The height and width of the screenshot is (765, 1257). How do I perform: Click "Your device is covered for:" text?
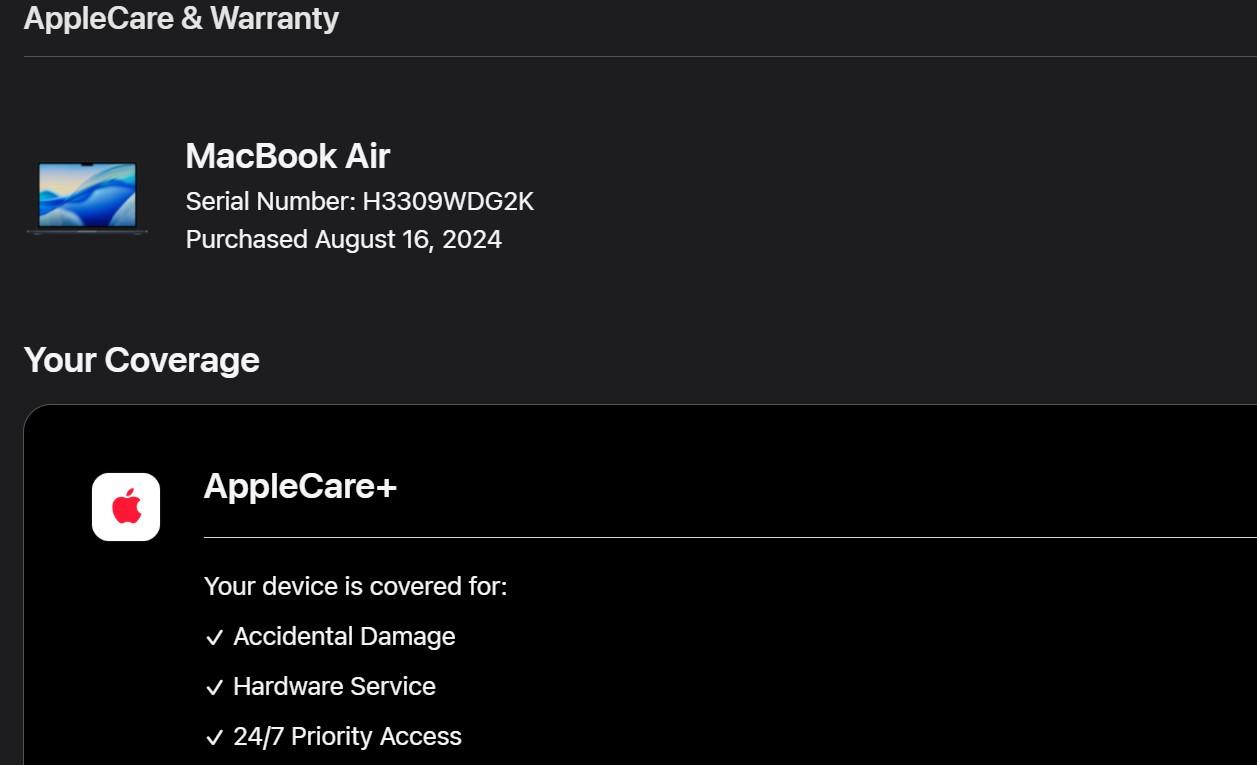pyautogui.click(x=355, y=586)
